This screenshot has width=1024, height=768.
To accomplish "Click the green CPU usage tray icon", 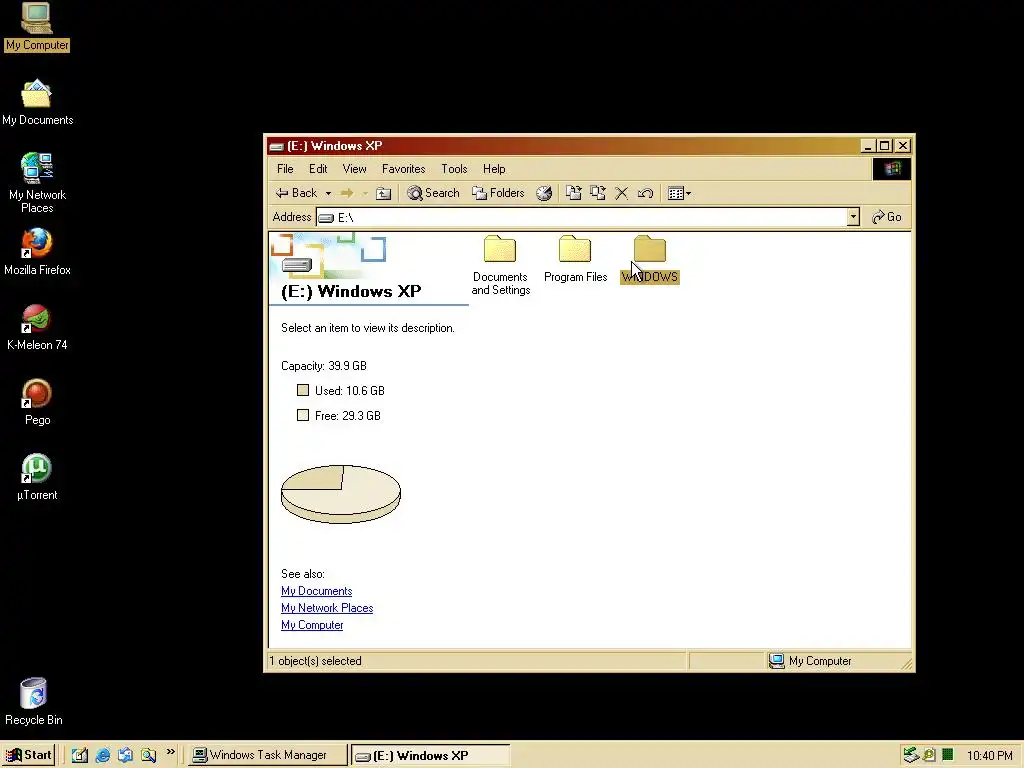I will pyautogui.click(x=948, y=756).
